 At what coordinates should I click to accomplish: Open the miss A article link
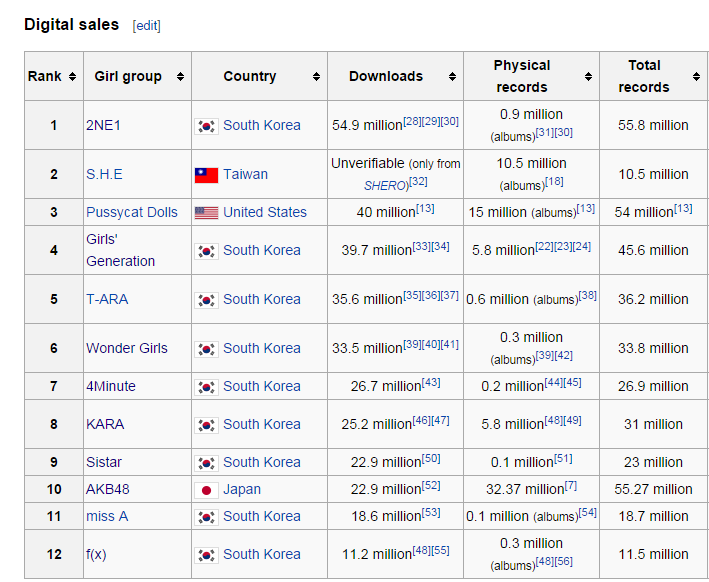point(107,516)
